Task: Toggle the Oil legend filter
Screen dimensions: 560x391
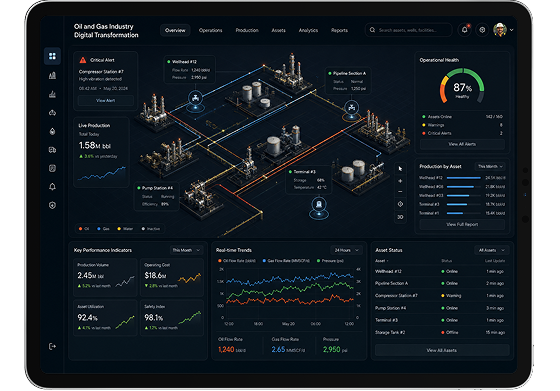Action: (x=84, y=229)
